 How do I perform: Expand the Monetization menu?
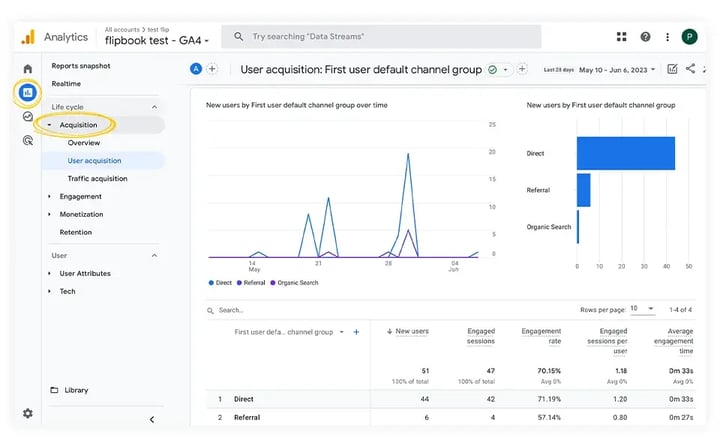pos(50,215)
